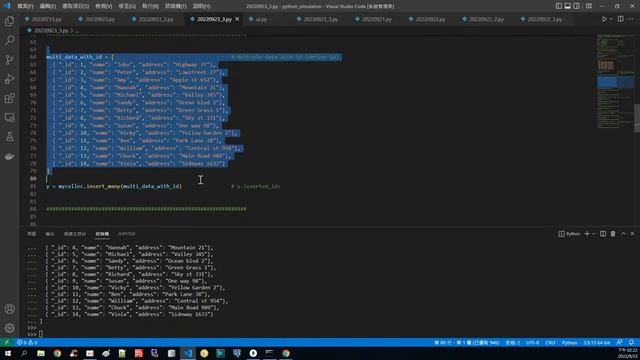Change CRLF end of line sequence
Screen dimensions: 640x360
[x=550, y=342]
